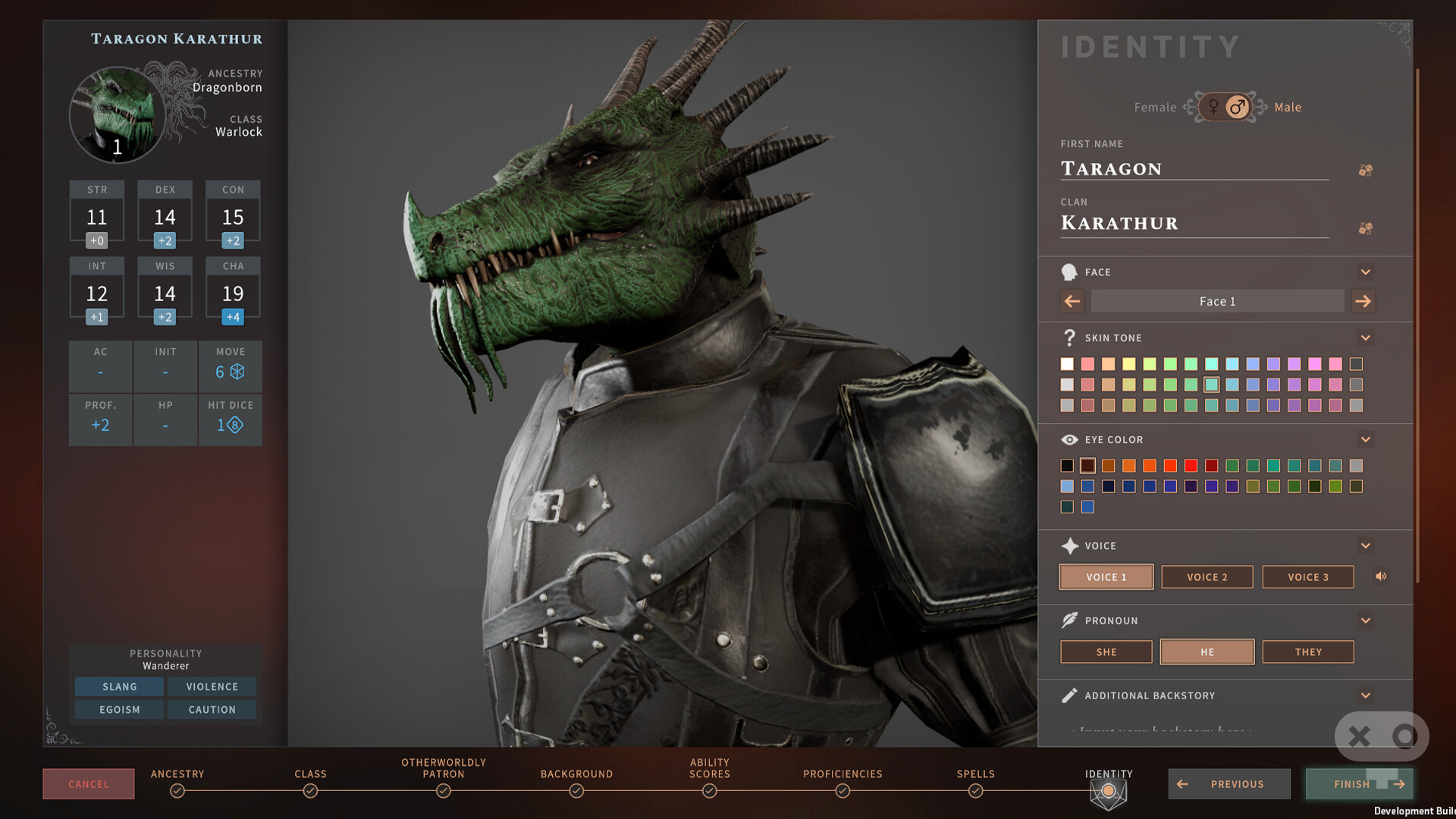Go to next face with right arrow
The image size is (1456, 819).
(1363, 301)
